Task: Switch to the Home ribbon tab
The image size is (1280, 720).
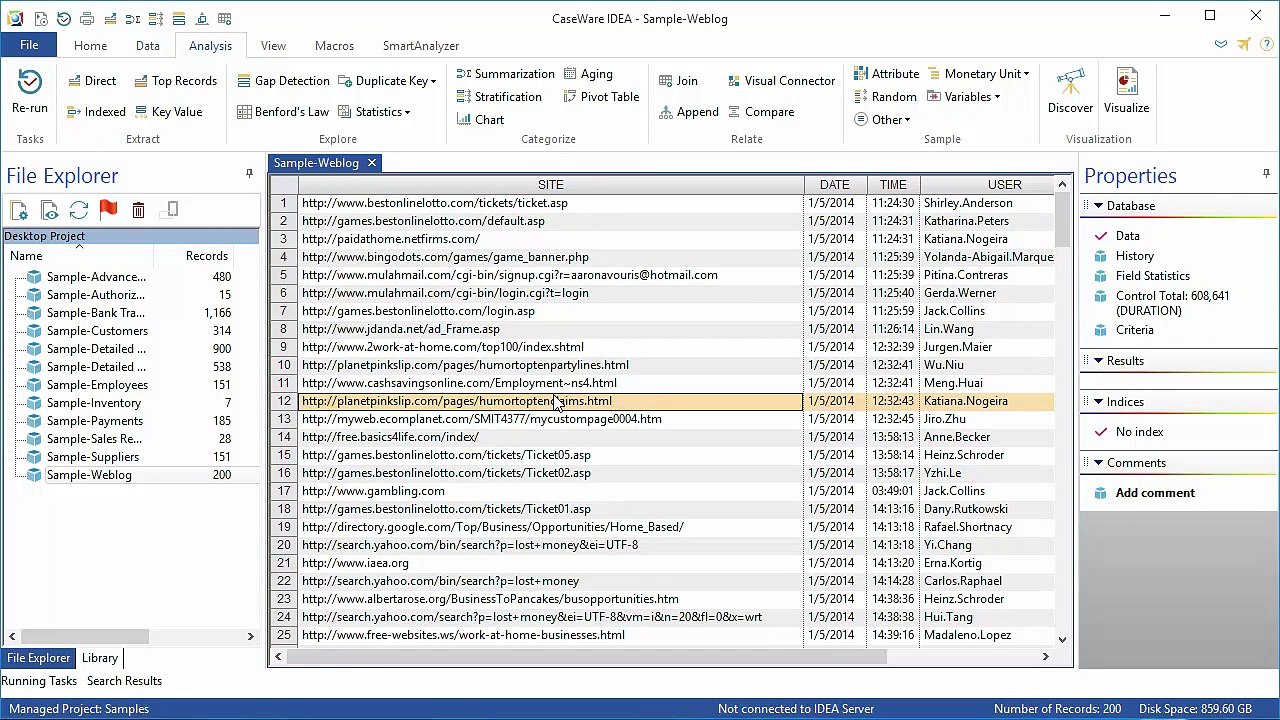Action: [90, 46]
